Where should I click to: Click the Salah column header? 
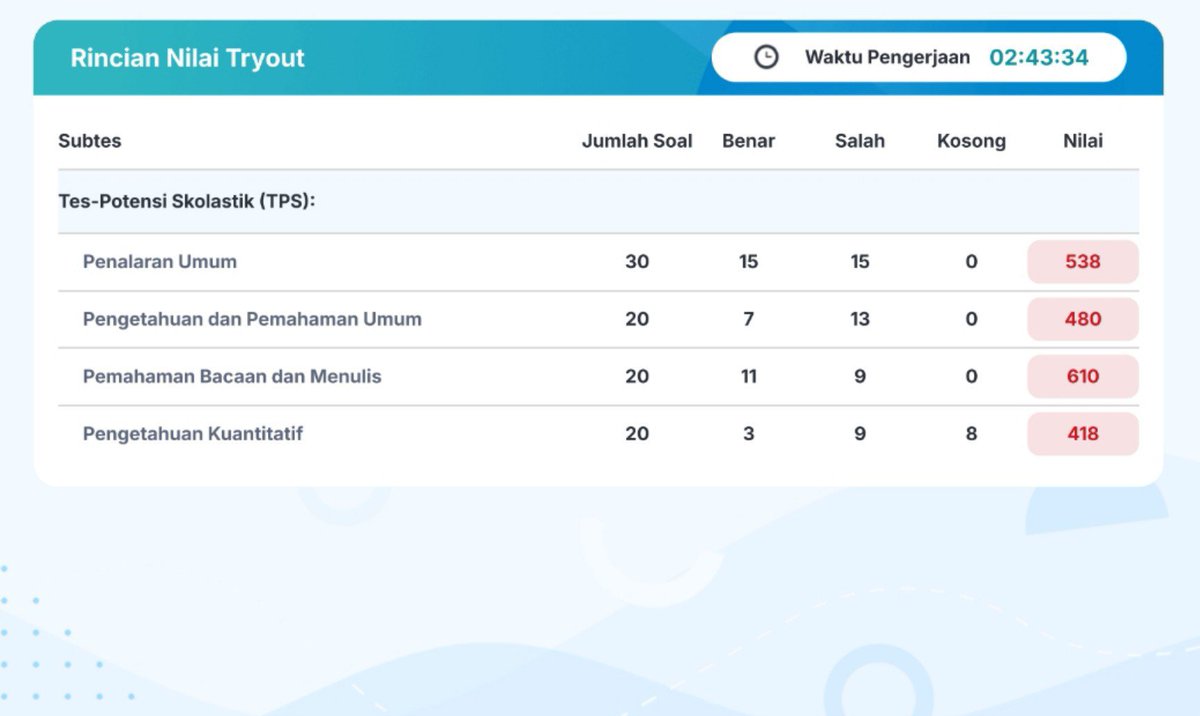(860, 141)
